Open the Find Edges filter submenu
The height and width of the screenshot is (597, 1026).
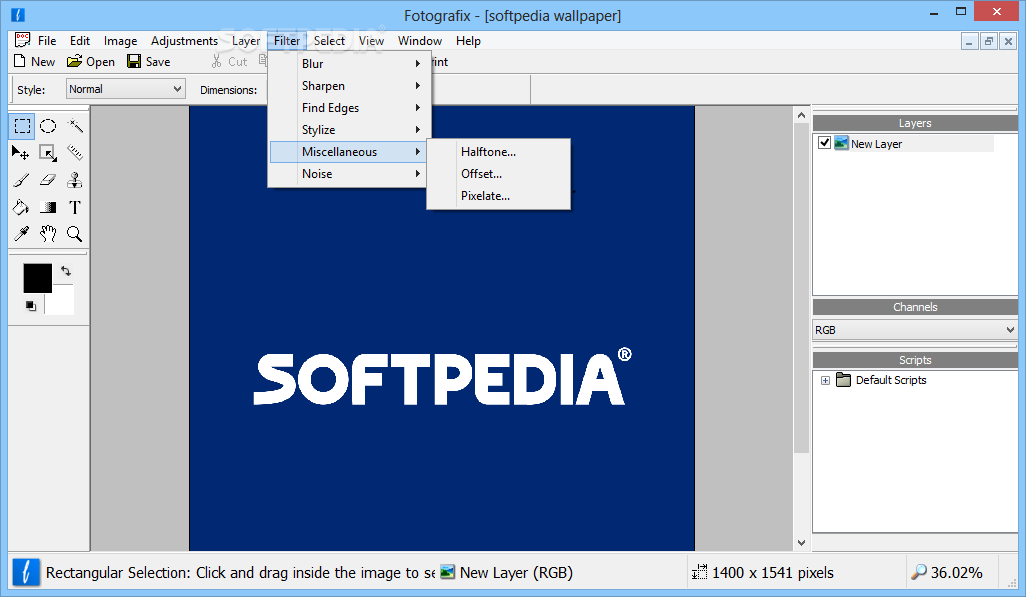pyautogui.click(x=349, y=107)
